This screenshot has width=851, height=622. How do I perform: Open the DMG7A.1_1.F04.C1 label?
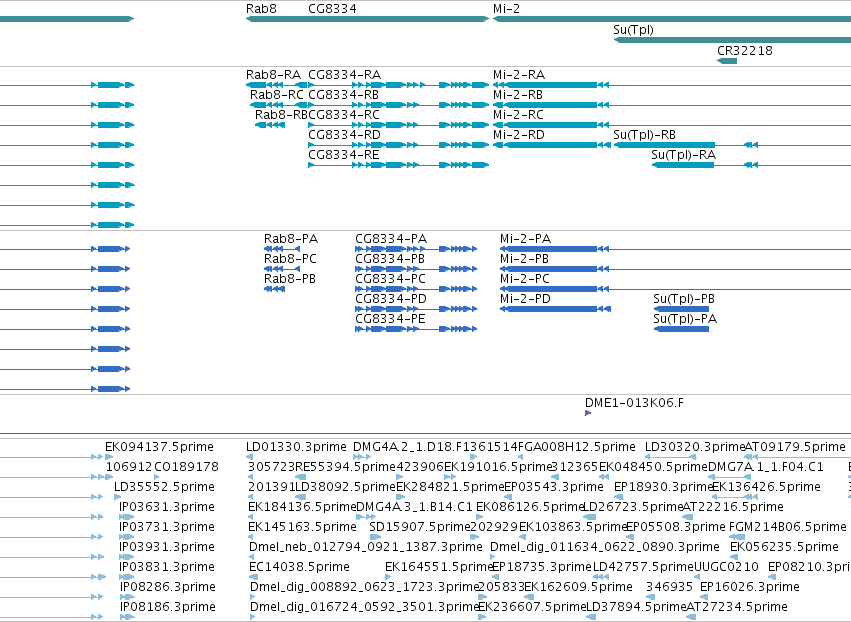[766, 467]
